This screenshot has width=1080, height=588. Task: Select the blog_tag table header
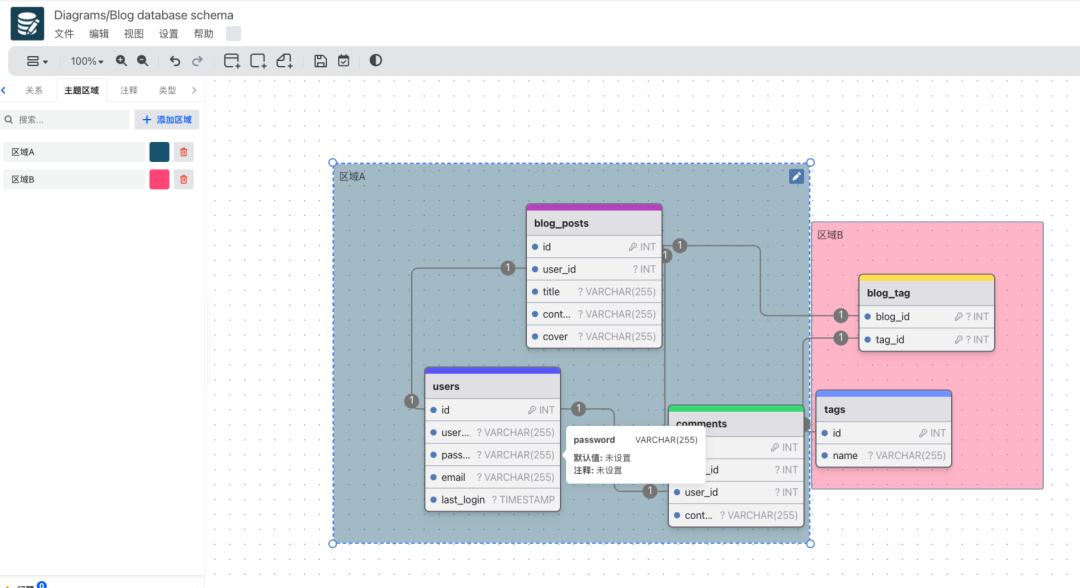[x=926, y=293]
